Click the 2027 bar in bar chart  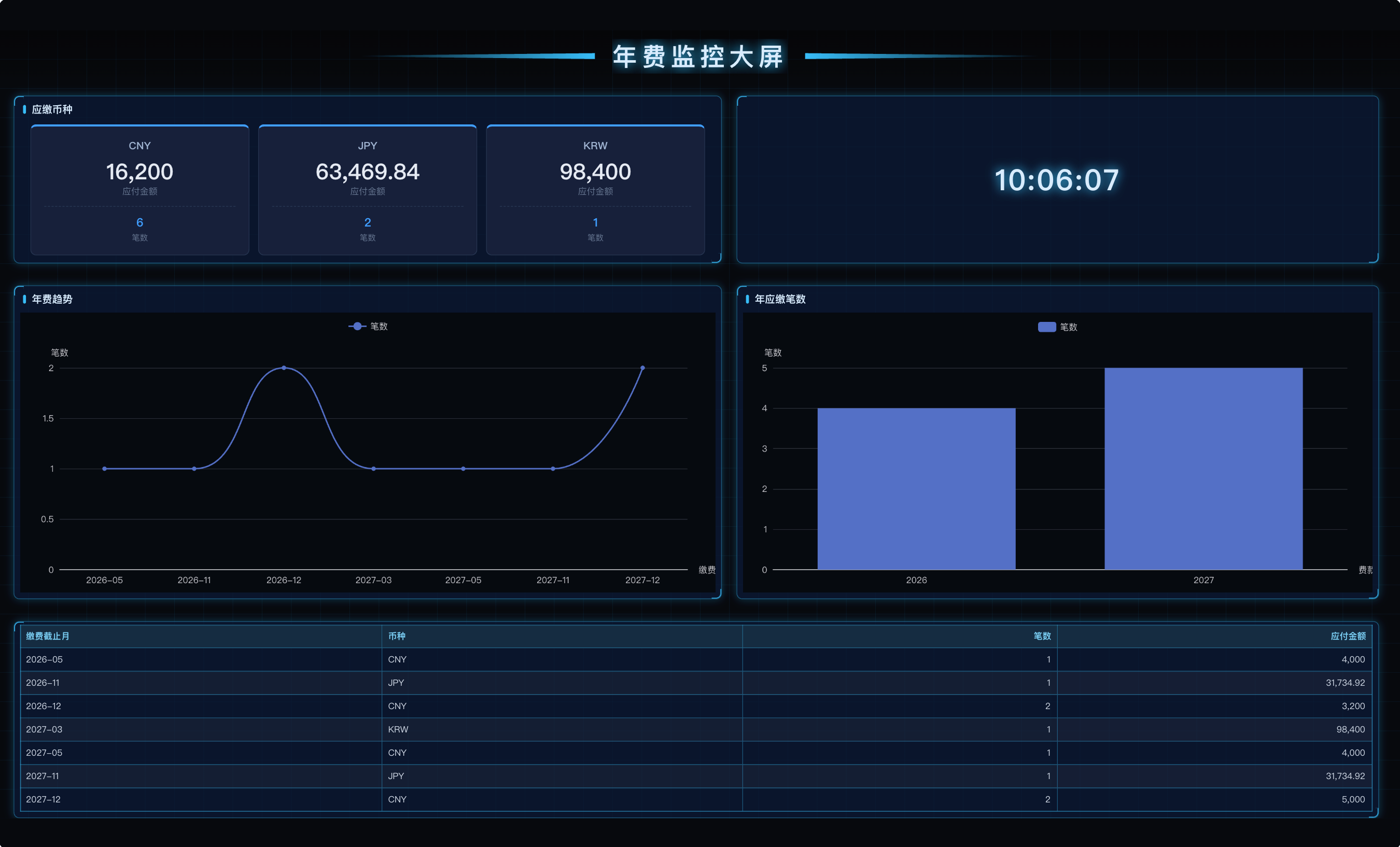tap(1203, 469)
